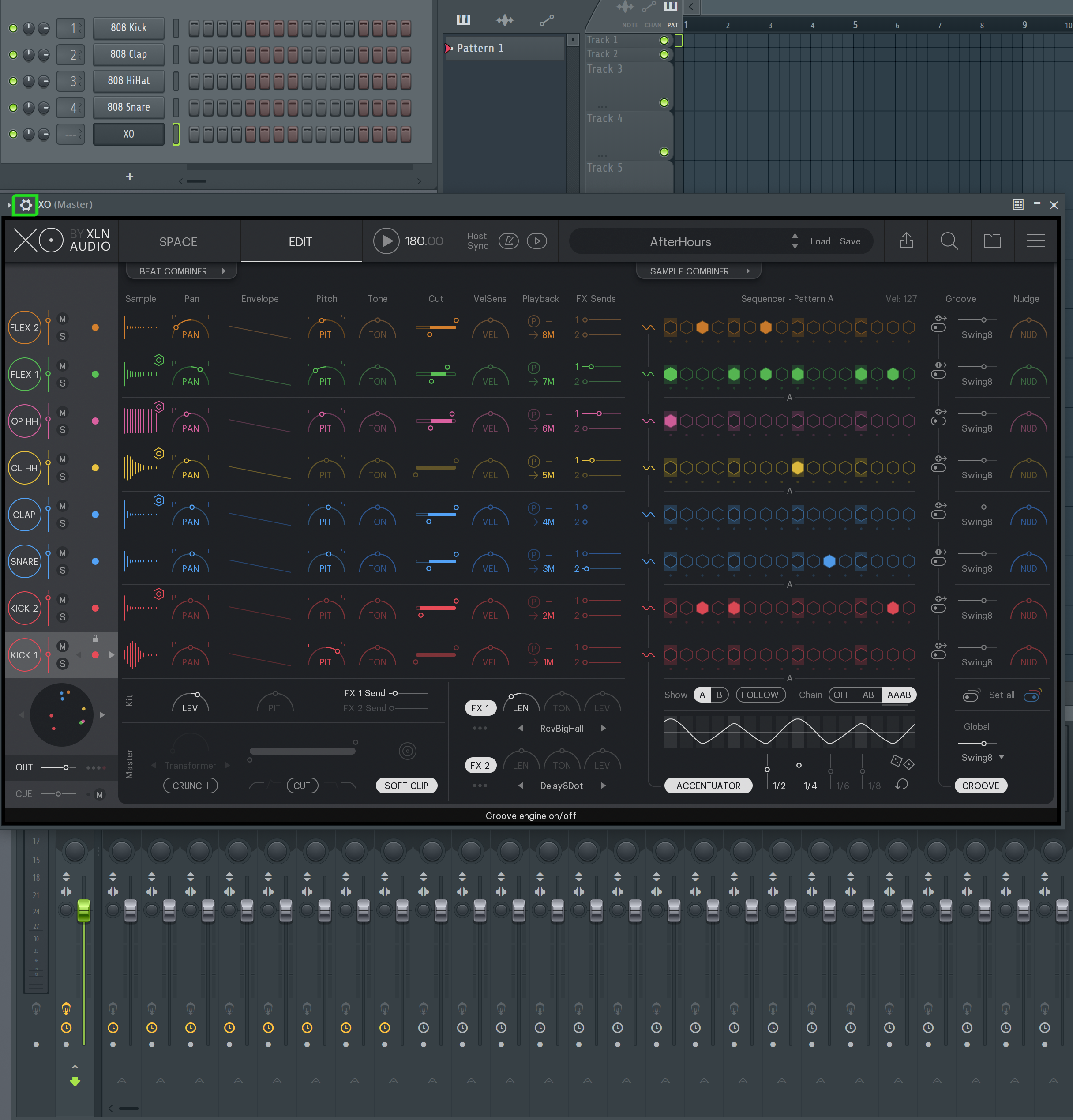Viewport: 1073px width, 1120px height.
Task: Toggle 808 Kick channel mute LED
Action: (x=13, y=28)
